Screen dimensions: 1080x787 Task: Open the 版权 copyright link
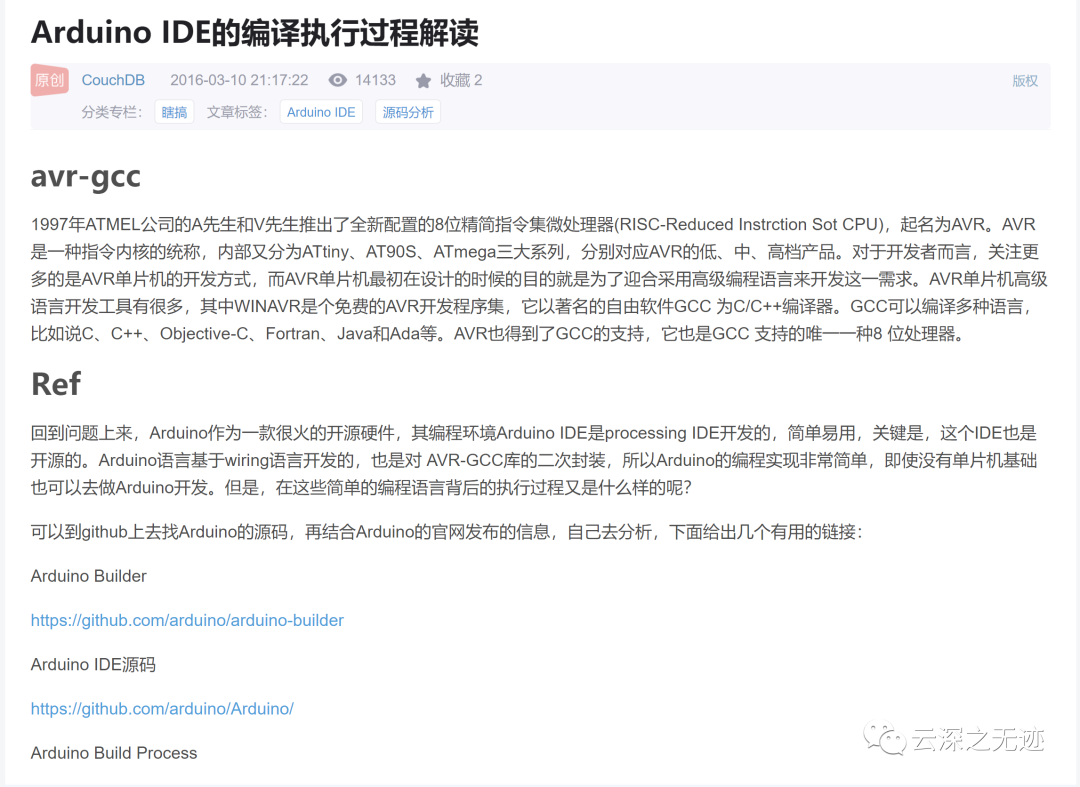click(x=1025, y=81)
